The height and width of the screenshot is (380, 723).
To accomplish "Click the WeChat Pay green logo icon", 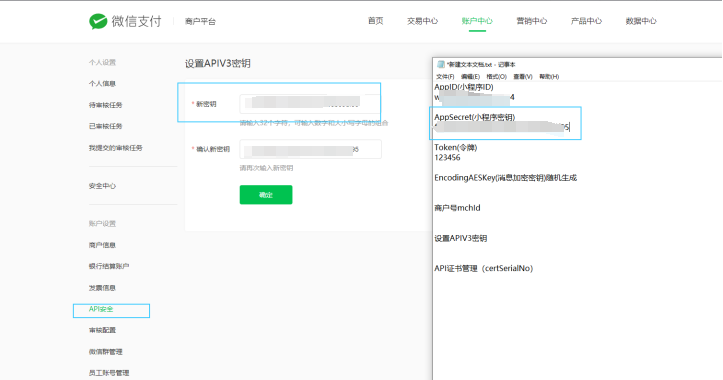I will point(98,21).
